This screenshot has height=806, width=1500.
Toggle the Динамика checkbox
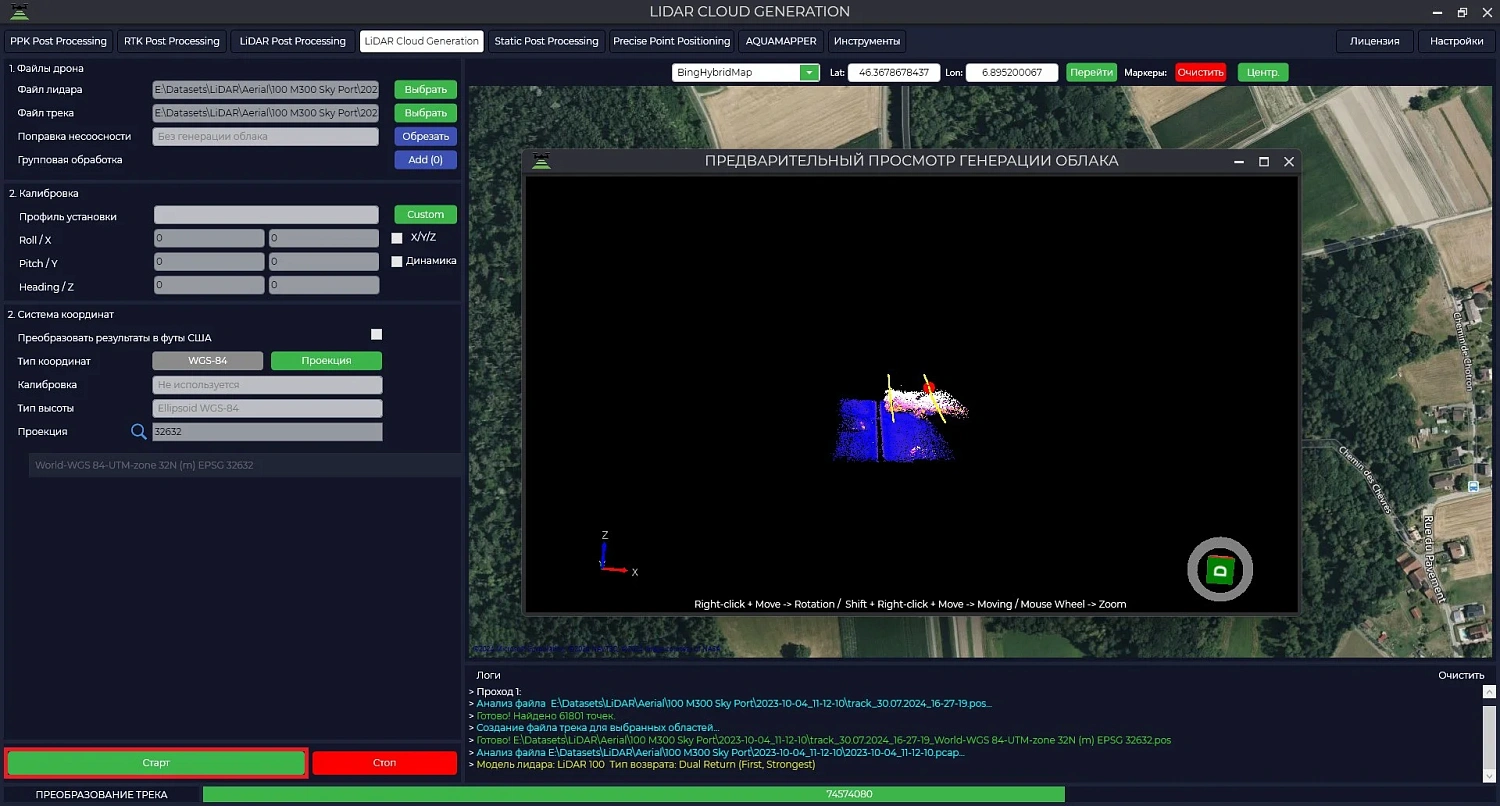[396, 260]
